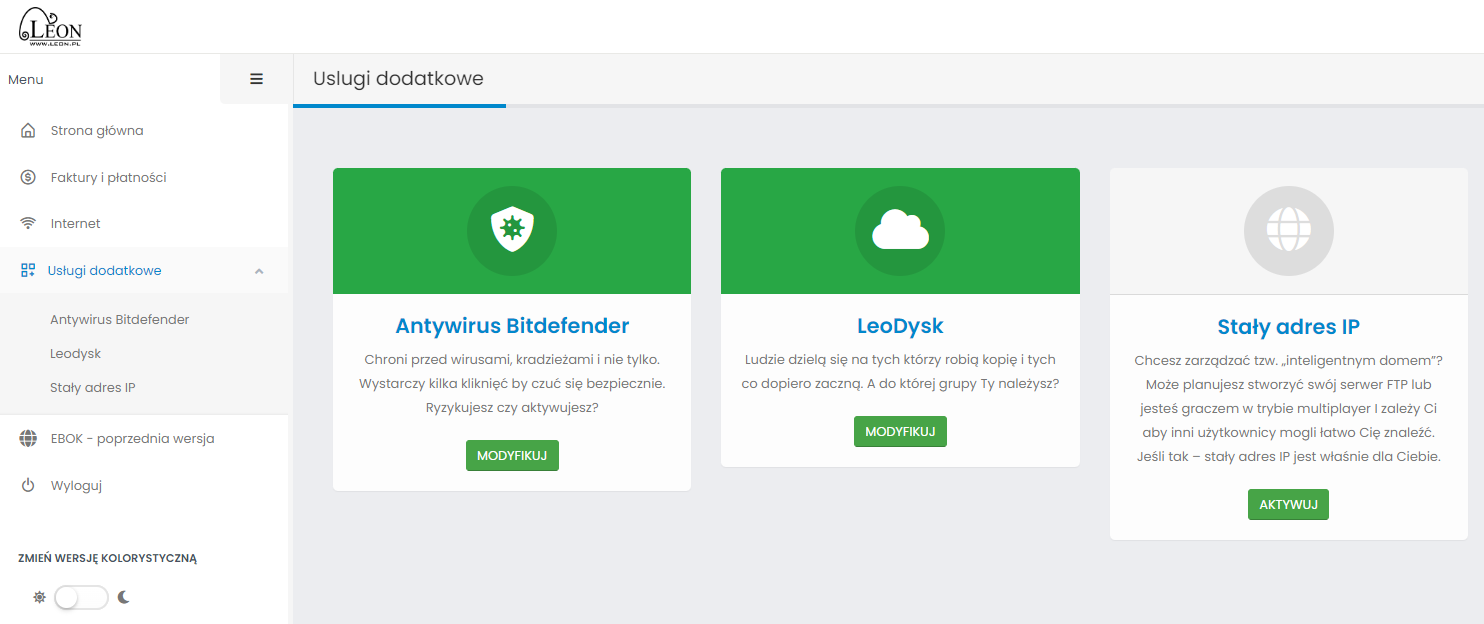
Task: Open Leodysk submenu item
Action: tap(76, 354)
